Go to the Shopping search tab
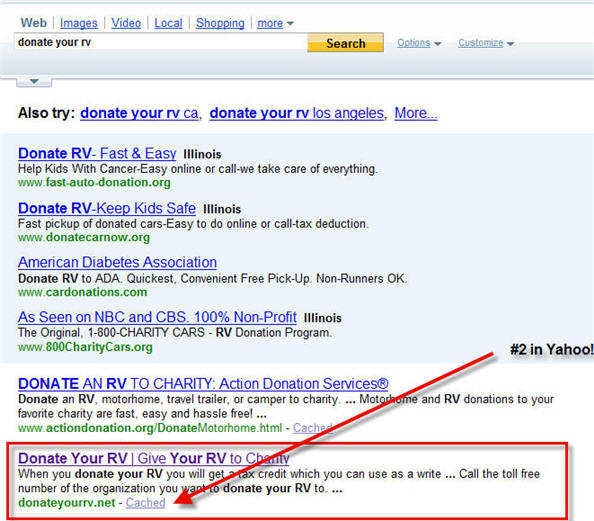 point(220,23)
